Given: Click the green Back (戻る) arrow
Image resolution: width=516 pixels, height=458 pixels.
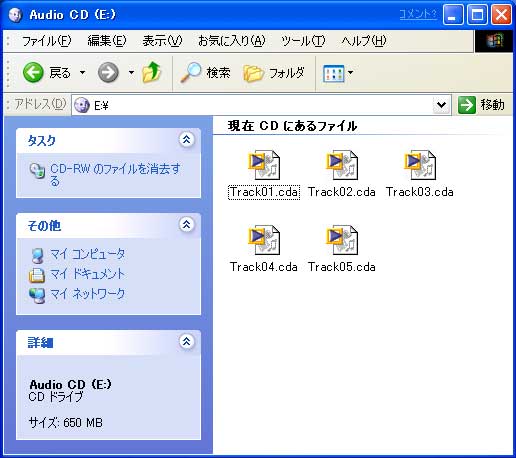Looking at the screenshot, I should tap(33, 72).
